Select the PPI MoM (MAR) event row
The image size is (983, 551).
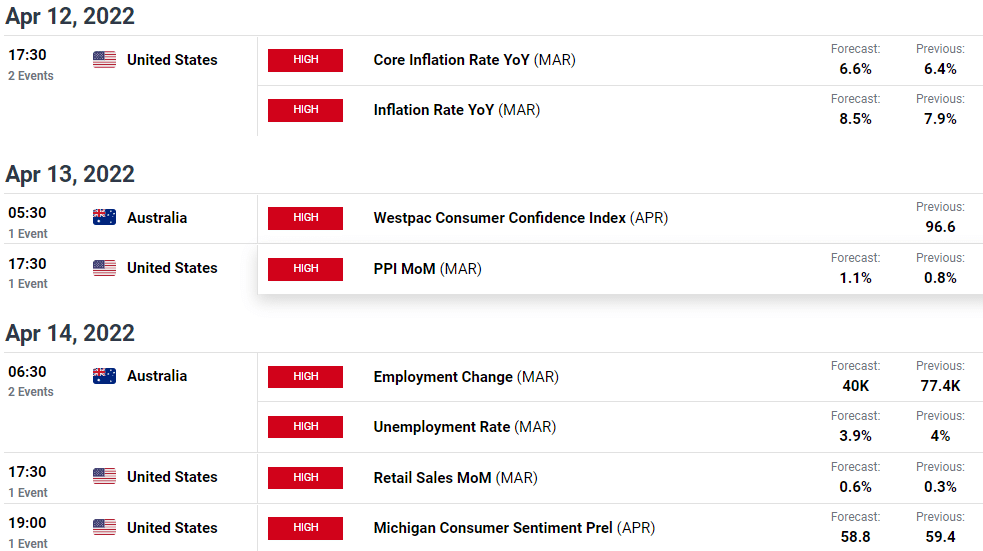point(620,269)
